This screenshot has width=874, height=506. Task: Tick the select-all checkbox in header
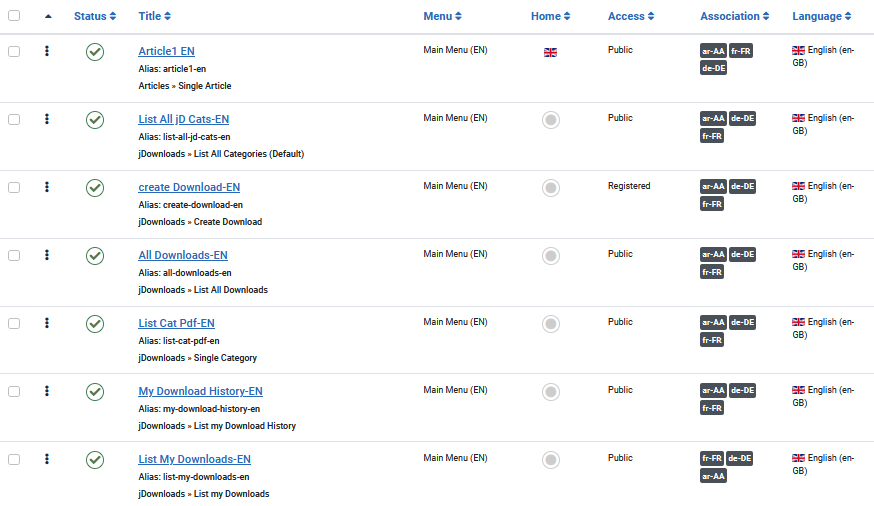14,16
